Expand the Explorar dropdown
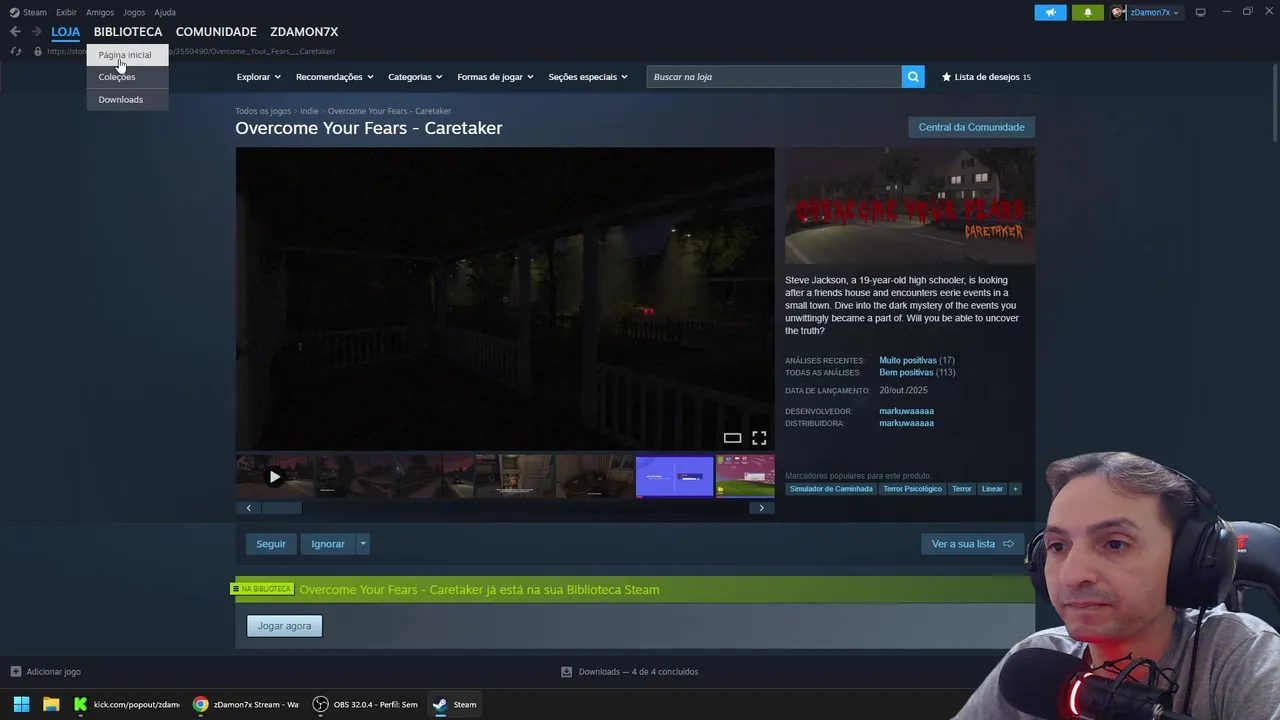The image size is (1280, 720). point(258,77)
